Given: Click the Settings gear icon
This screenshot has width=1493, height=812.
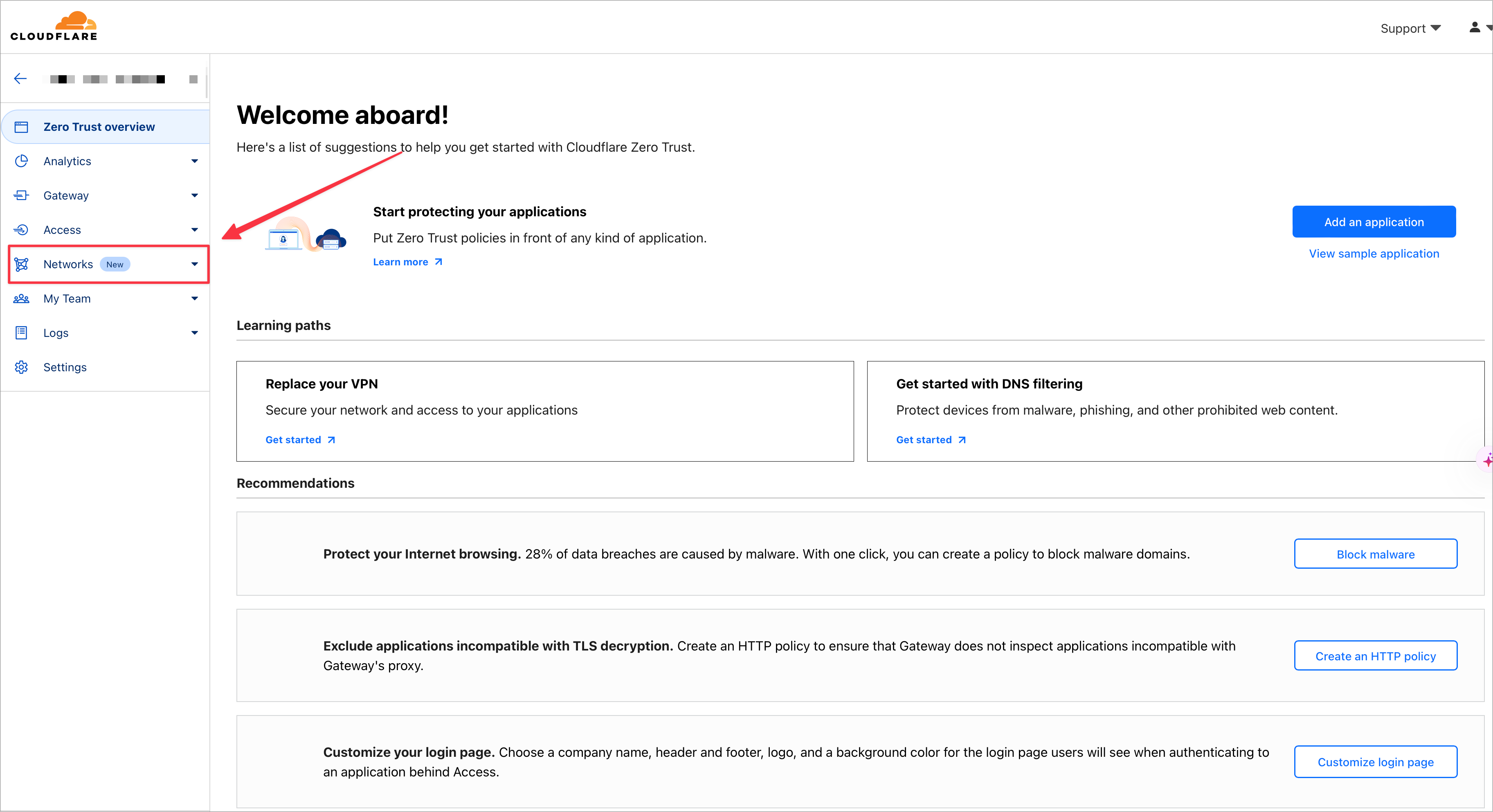Looking at the screenshot, I should point(21,367).
